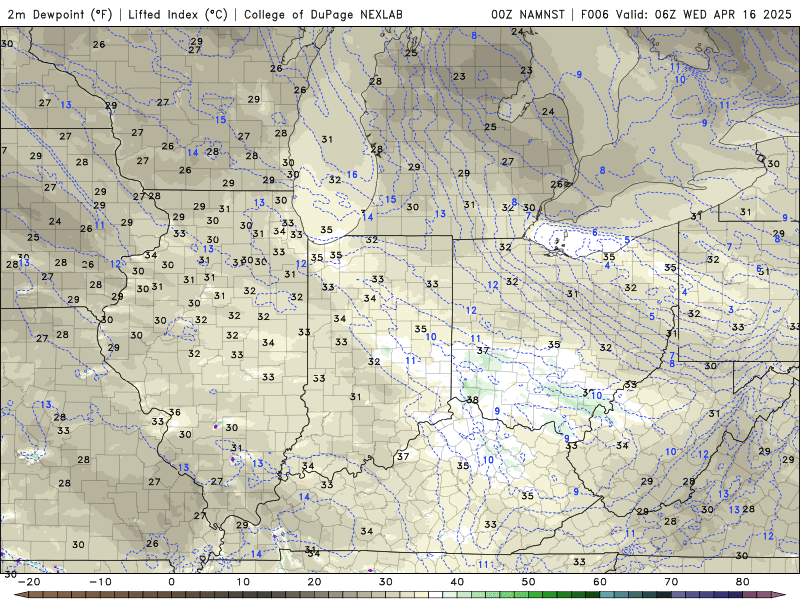
Task: Click the blue "16" lifted index contour label
Action: point(352,174)
